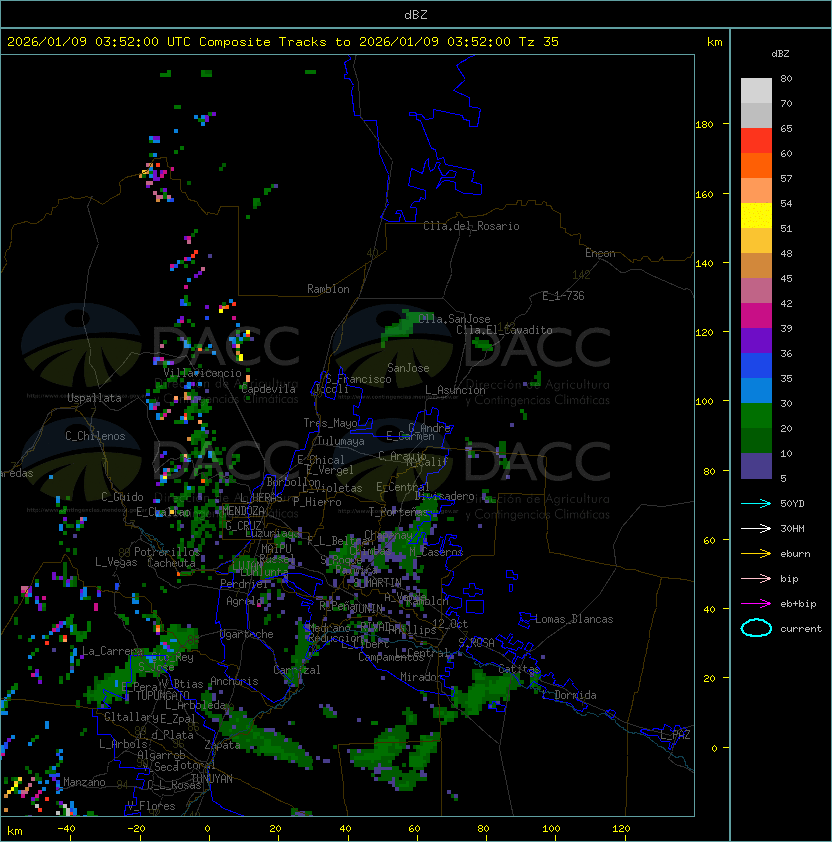Pick the red 65 dBZ legend swatch
The width and height of the screenshot is (832, 842).
pos(756,141)
